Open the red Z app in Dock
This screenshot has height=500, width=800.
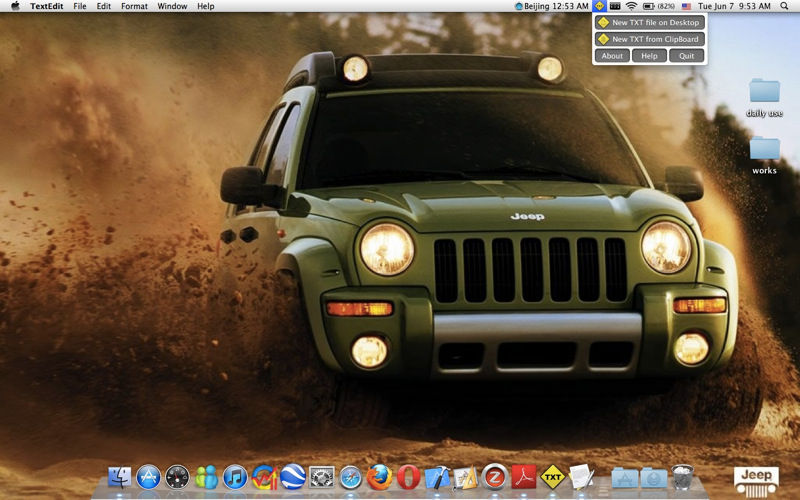click(x=495, y=477)
